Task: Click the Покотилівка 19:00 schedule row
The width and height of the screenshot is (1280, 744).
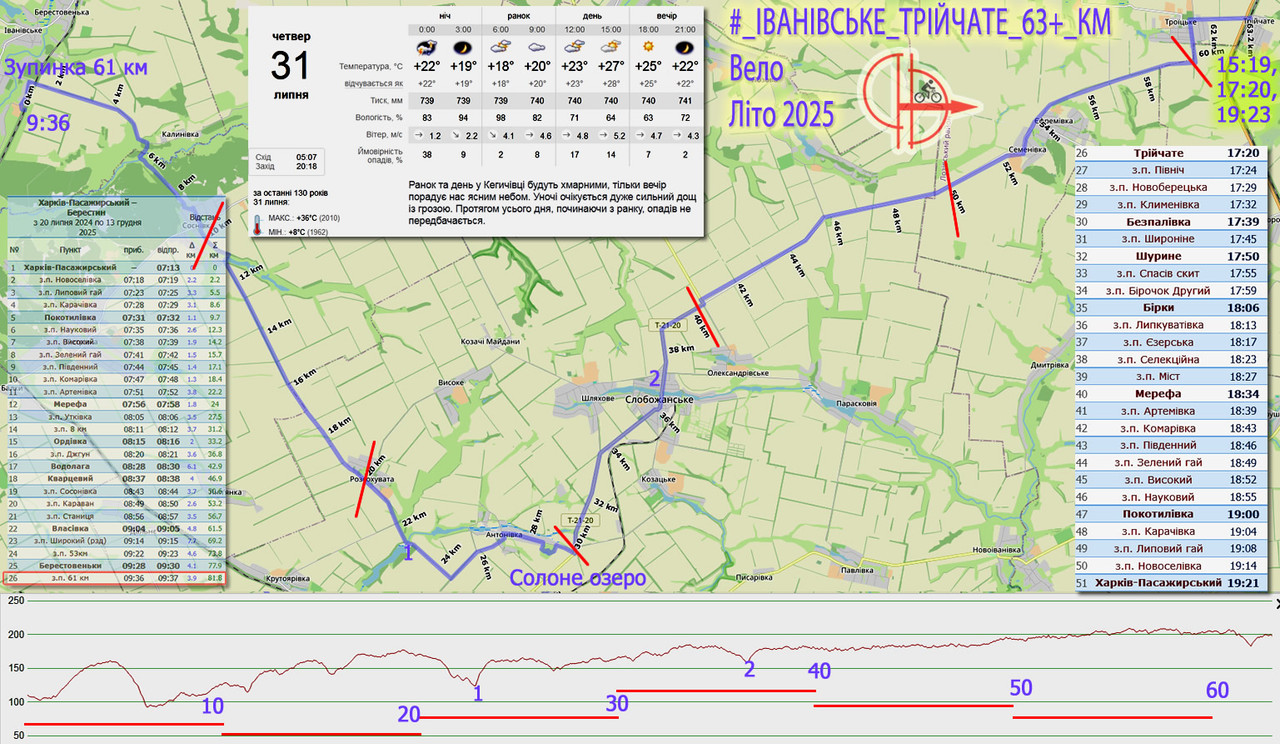Action: (1171, 513)
